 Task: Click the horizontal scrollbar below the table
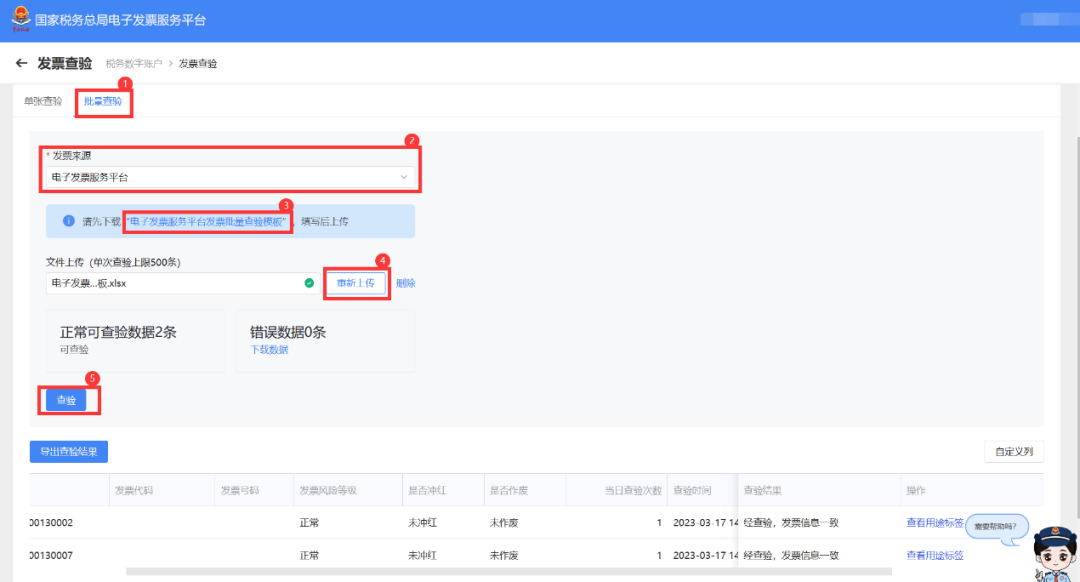pos(509,572)
